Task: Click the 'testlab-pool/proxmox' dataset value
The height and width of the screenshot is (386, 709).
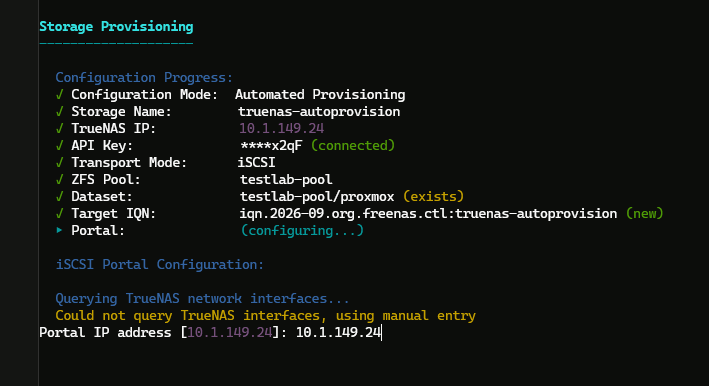Action: tap(317, 197)
